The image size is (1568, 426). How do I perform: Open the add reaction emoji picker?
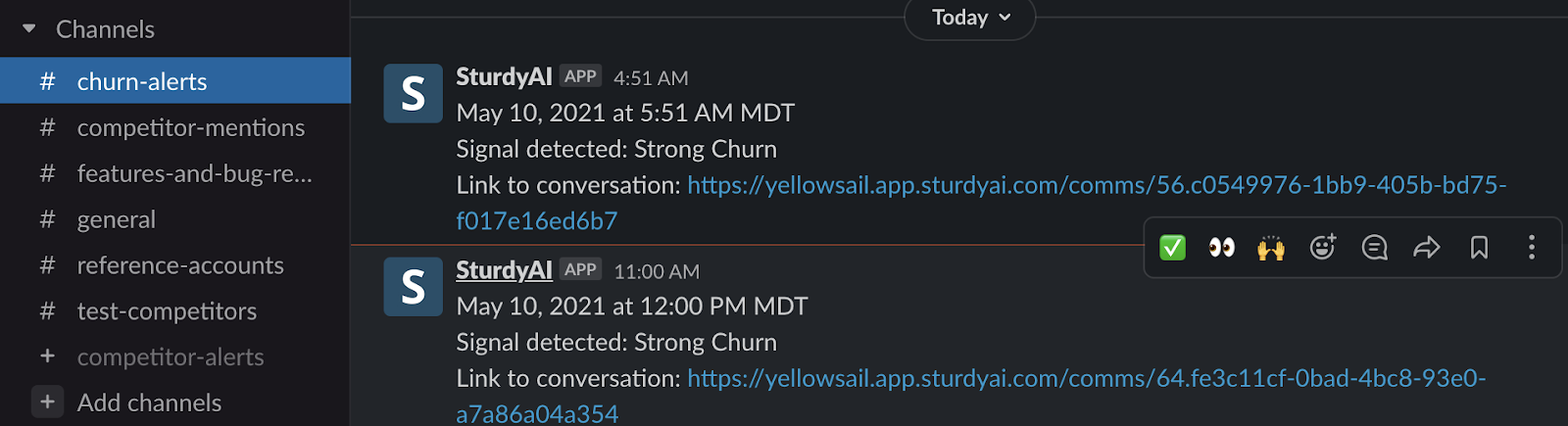tap(1323, 248)
